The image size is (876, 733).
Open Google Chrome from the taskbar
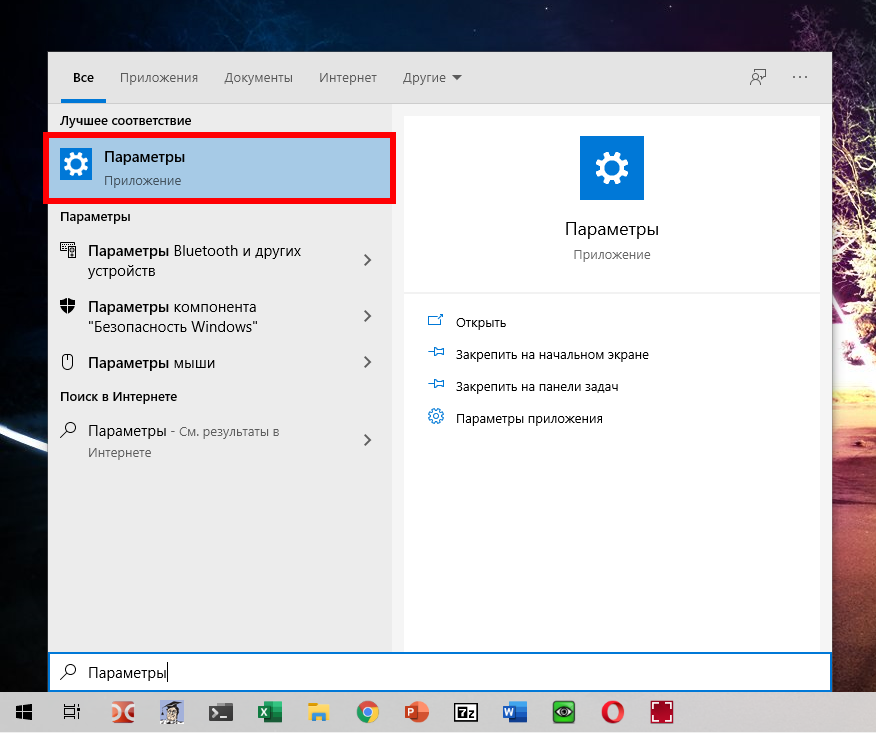coord(367,712)
